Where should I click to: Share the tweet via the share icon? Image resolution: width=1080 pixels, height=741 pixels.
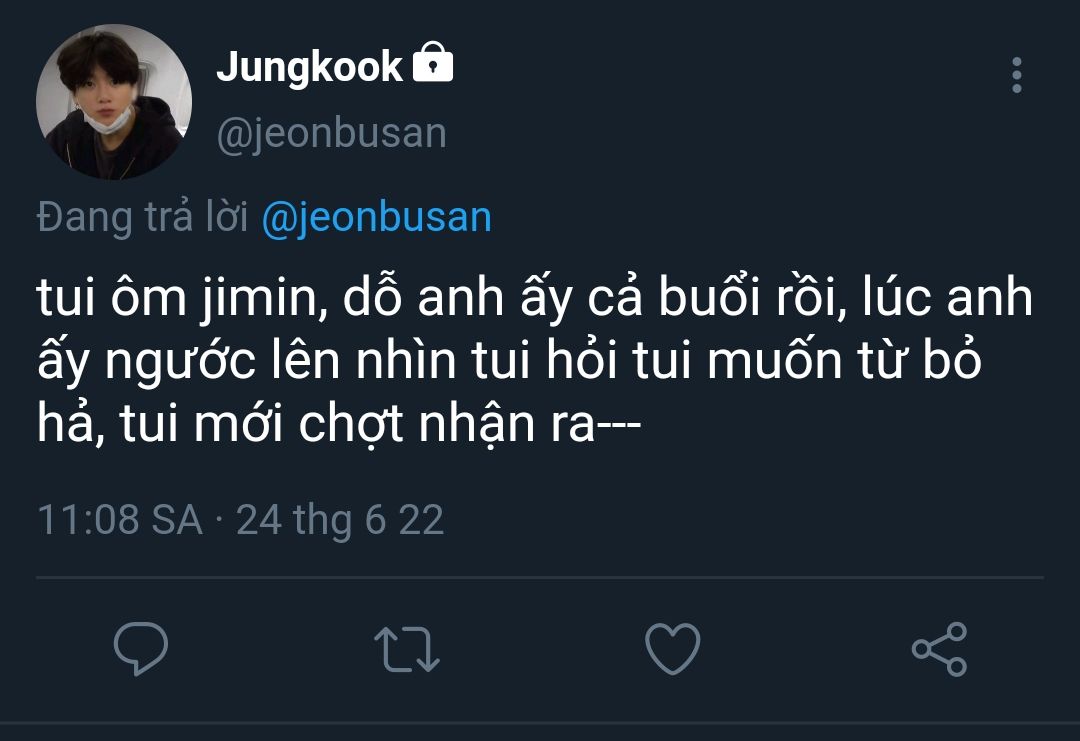940,648
